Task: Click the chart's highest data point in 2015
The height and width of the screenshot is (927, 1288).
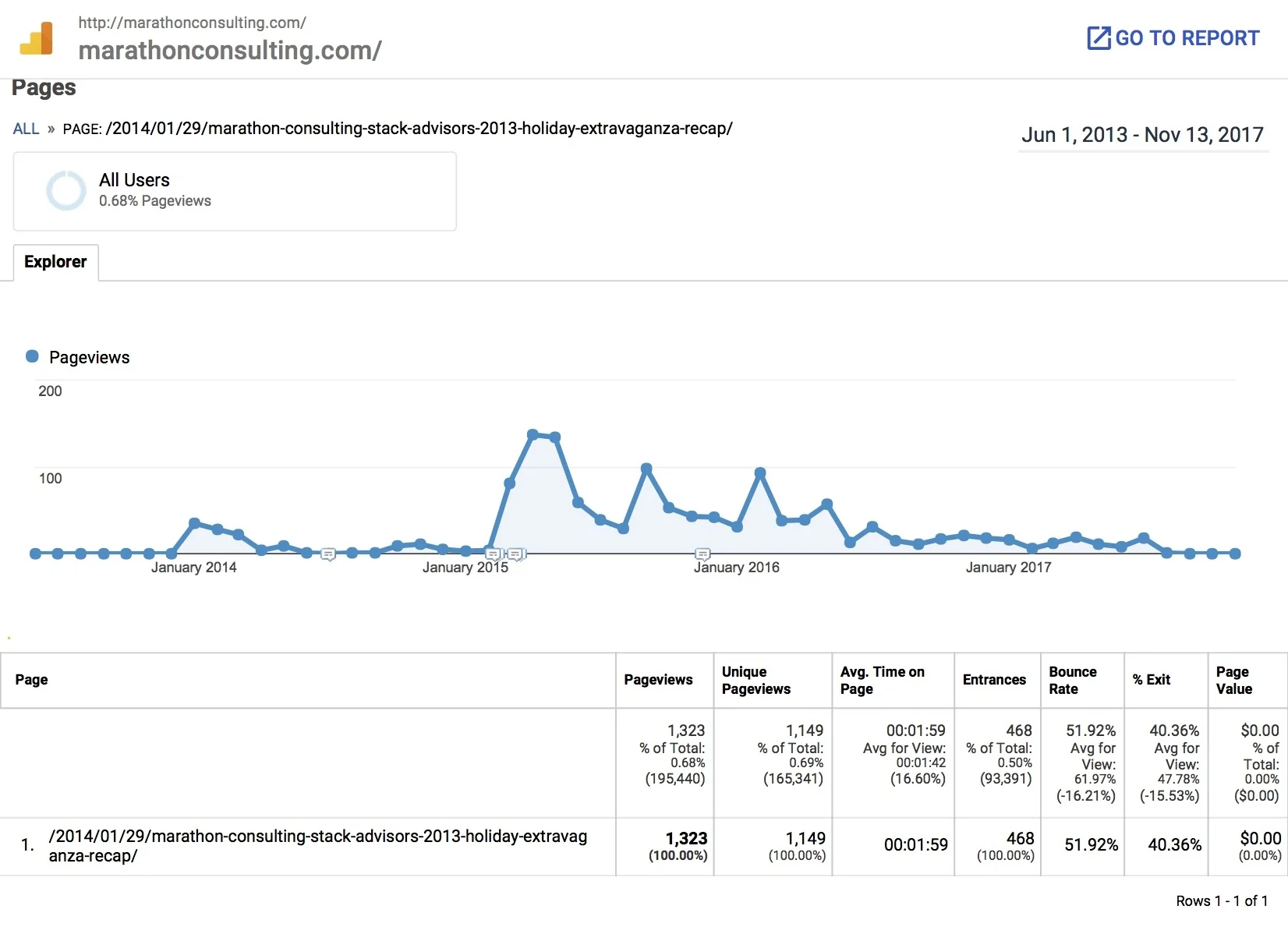Action: [534, 433]
